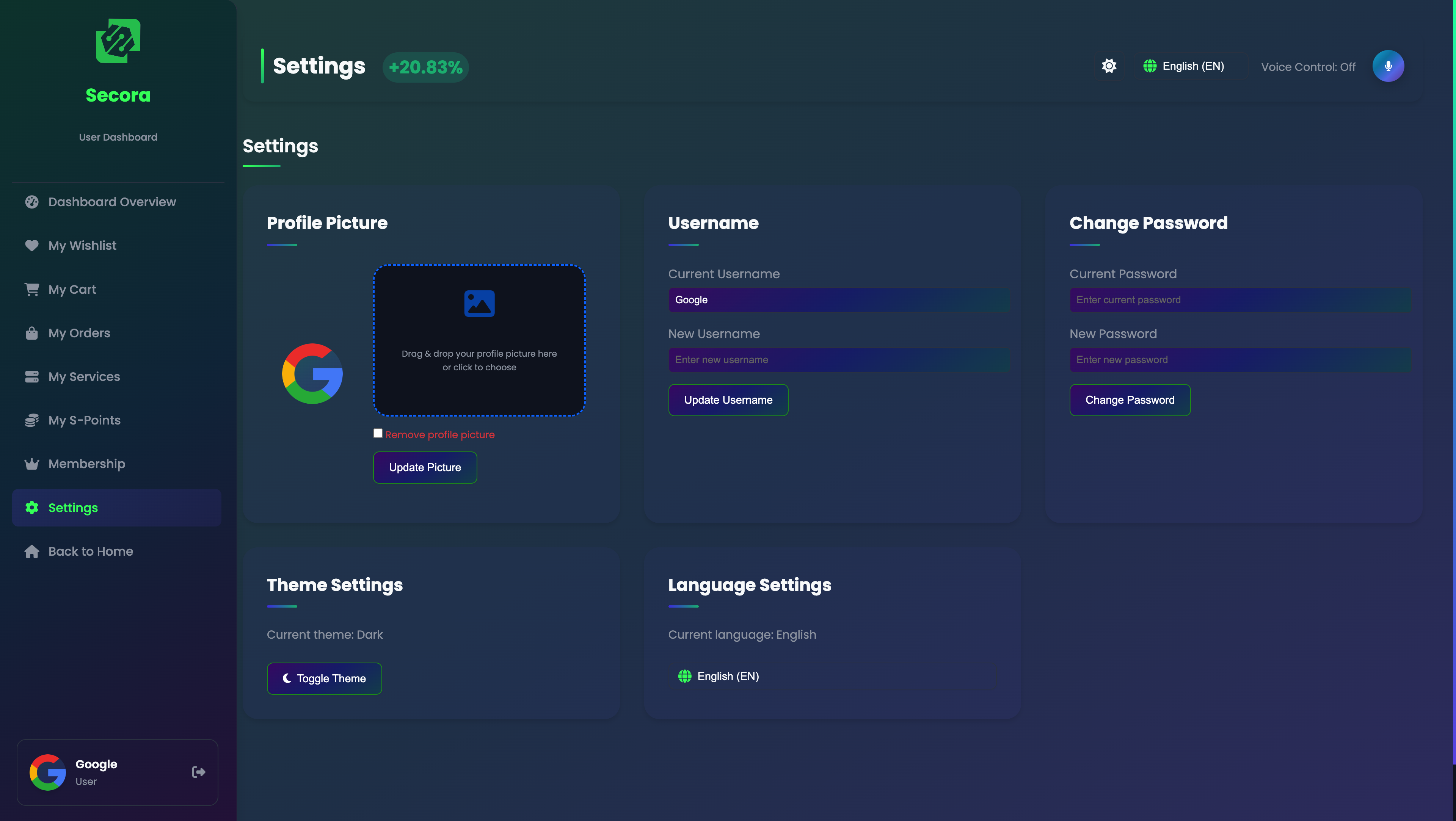Image resolution: width=1456 pixels, height=821 pixels.
Task: Click the image upload icon in dropzone
Action: pos(479,304)
